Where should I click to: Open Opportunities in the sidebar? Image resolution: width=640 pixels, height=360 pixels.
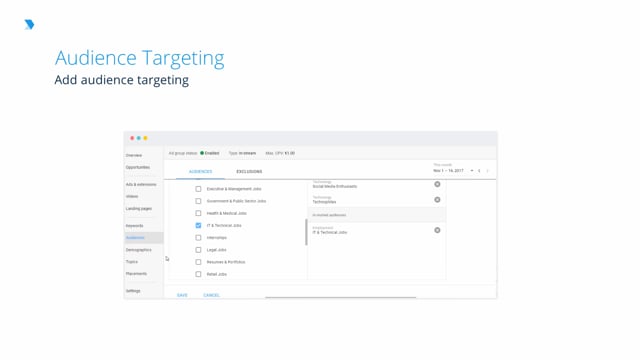pyautogui.click(x=138, y=167)
